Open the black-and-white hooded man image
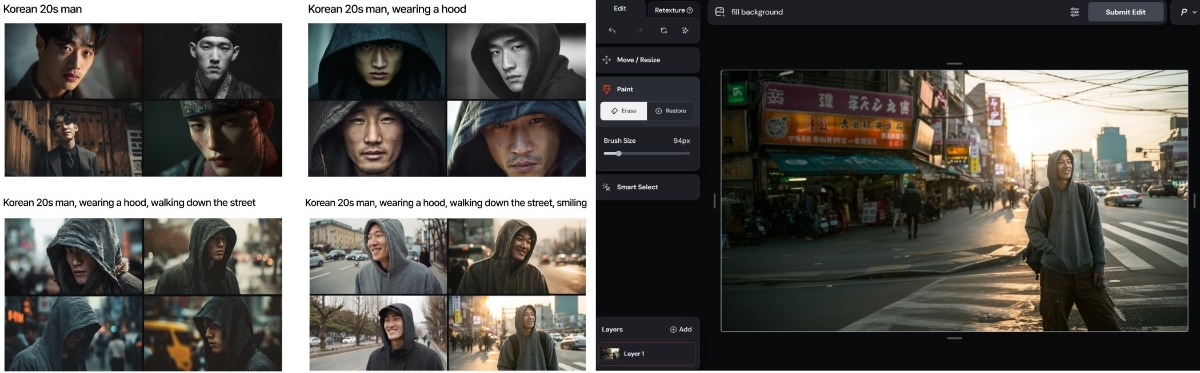1200x373 pixels. (516, 61)
